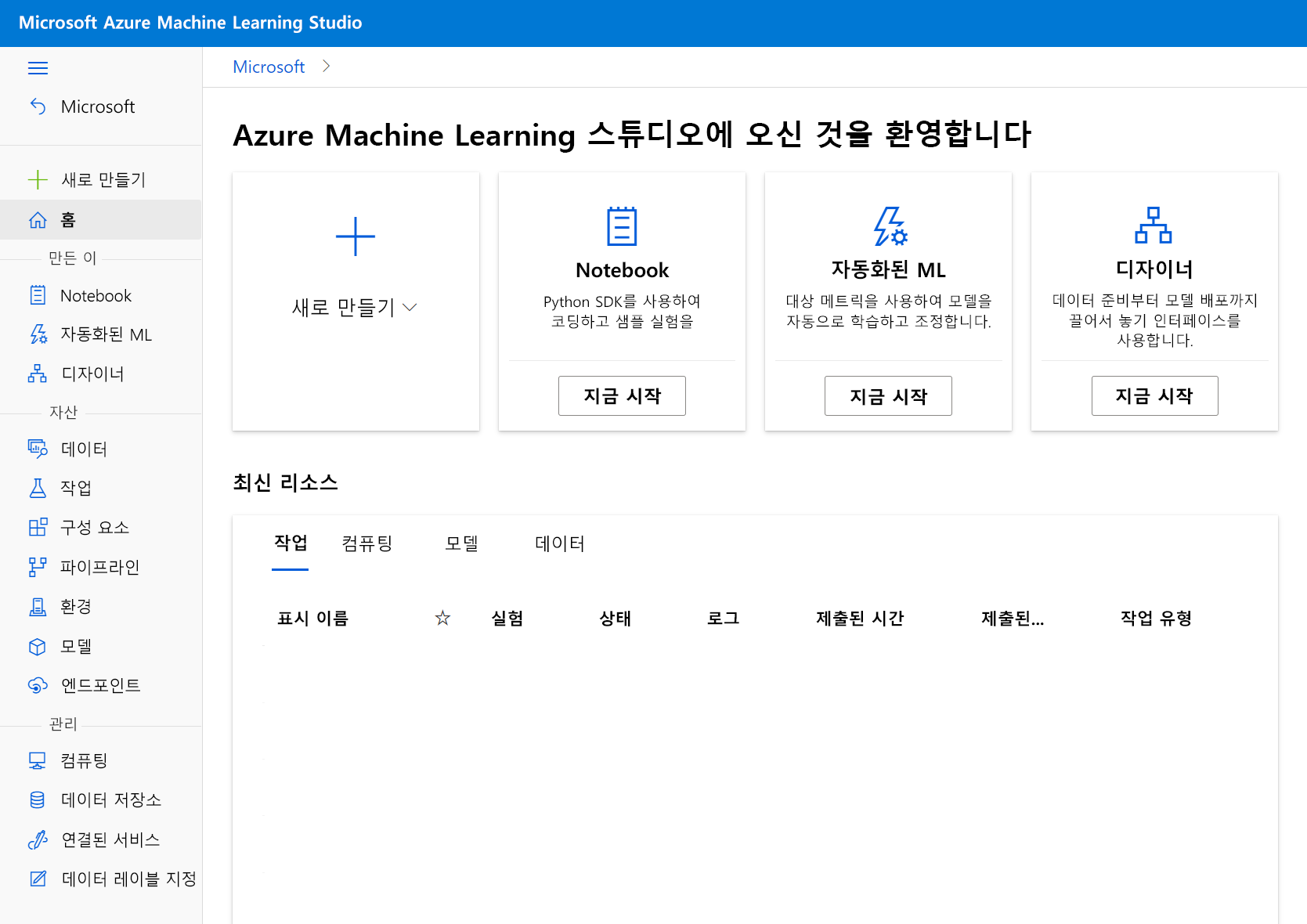Sort by the 작업 유형 column header

click(x=1156, y=618)
